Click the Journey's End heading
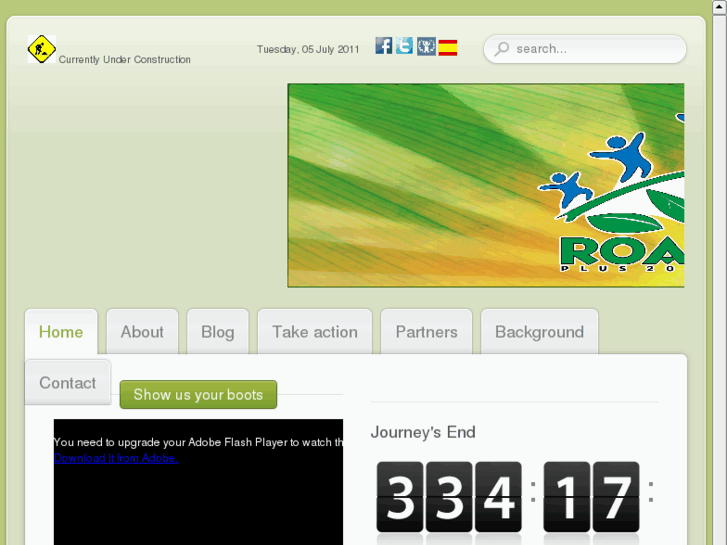The height and width of the screenshot is (545, 727). [423, 432]
